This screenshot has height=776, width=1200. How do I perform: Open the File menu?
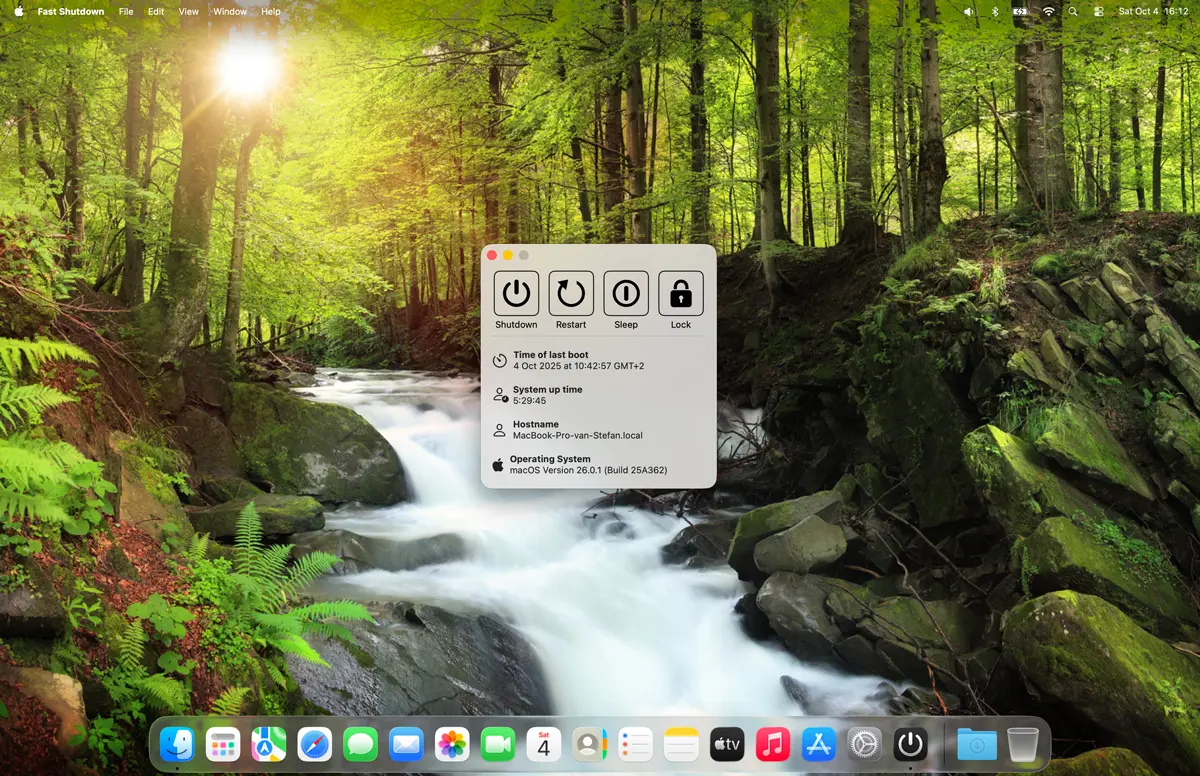[x=126, y=11]
